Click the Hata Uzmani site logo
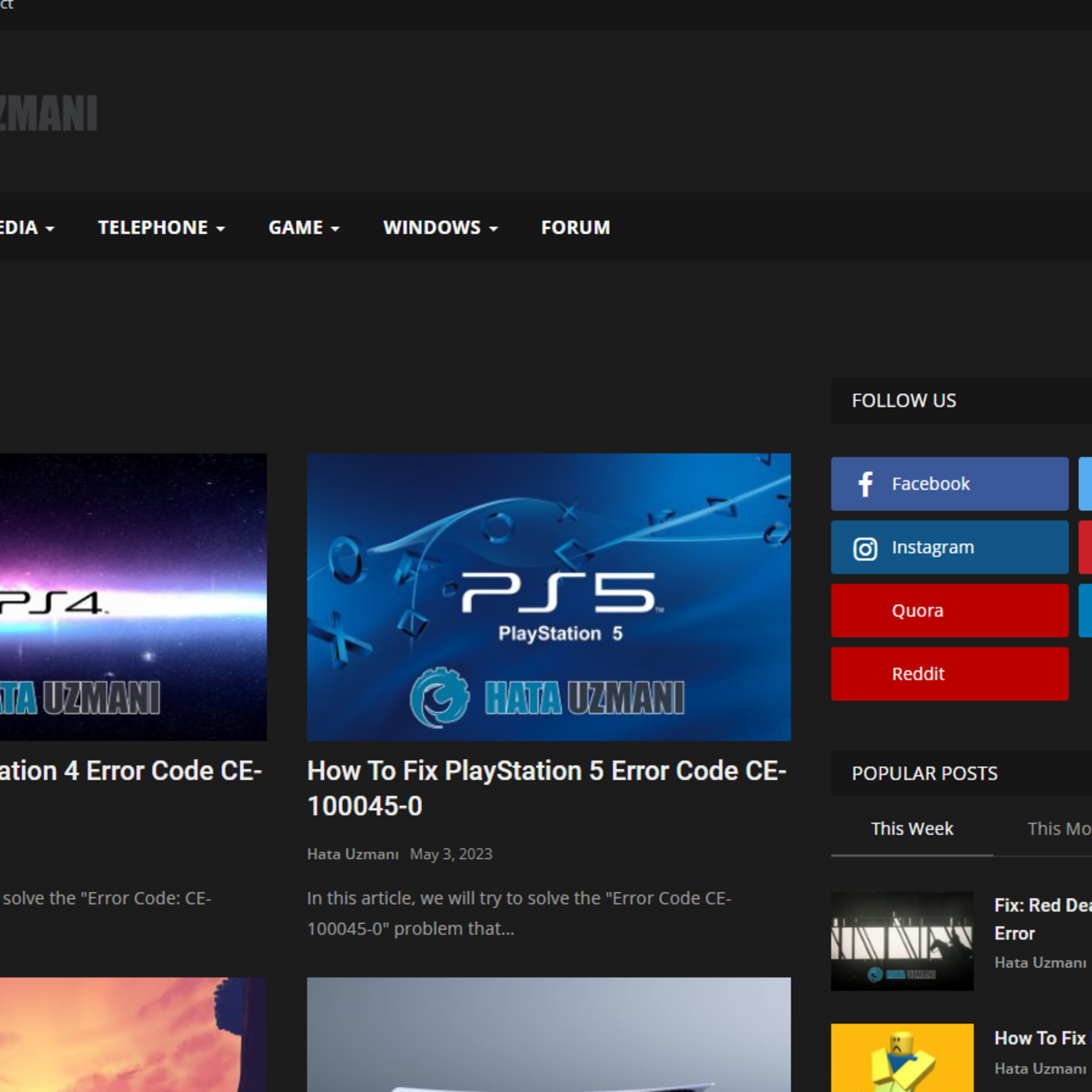Viewport: 1092px width, 1092px height. (x=49, y=113)
